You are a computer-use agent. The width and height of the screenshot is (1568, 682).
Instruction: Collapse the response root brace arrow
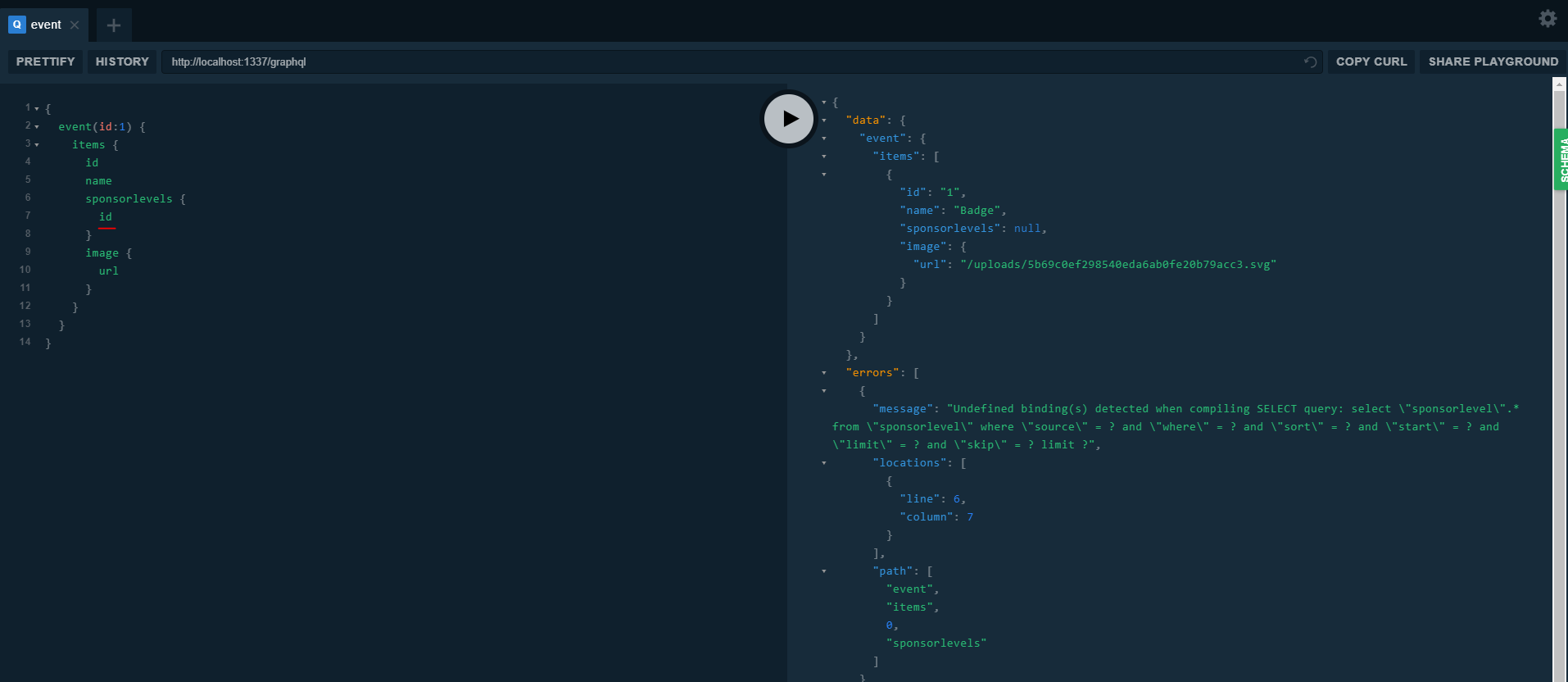(x=824, y=102)
